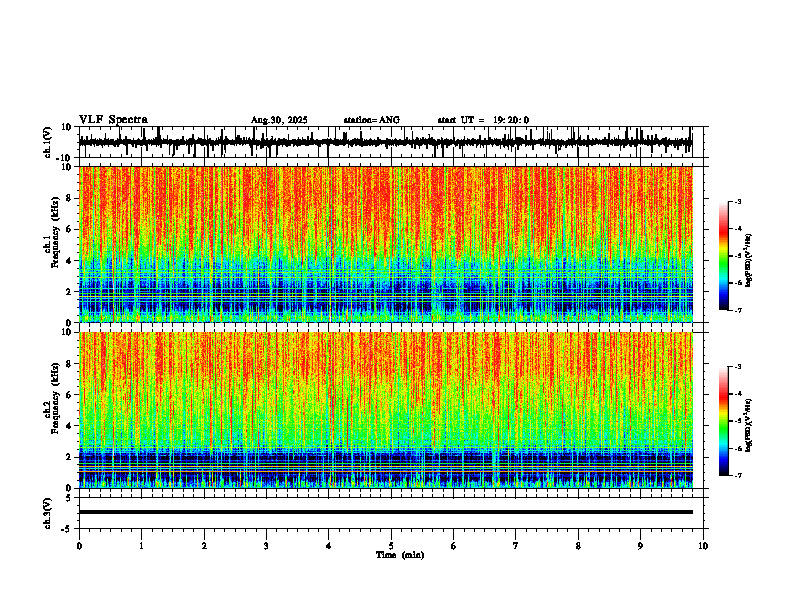Click the ch.1 spectrogram plot area
The height and width of the screenshot is (612, 792).
[386, 244]
